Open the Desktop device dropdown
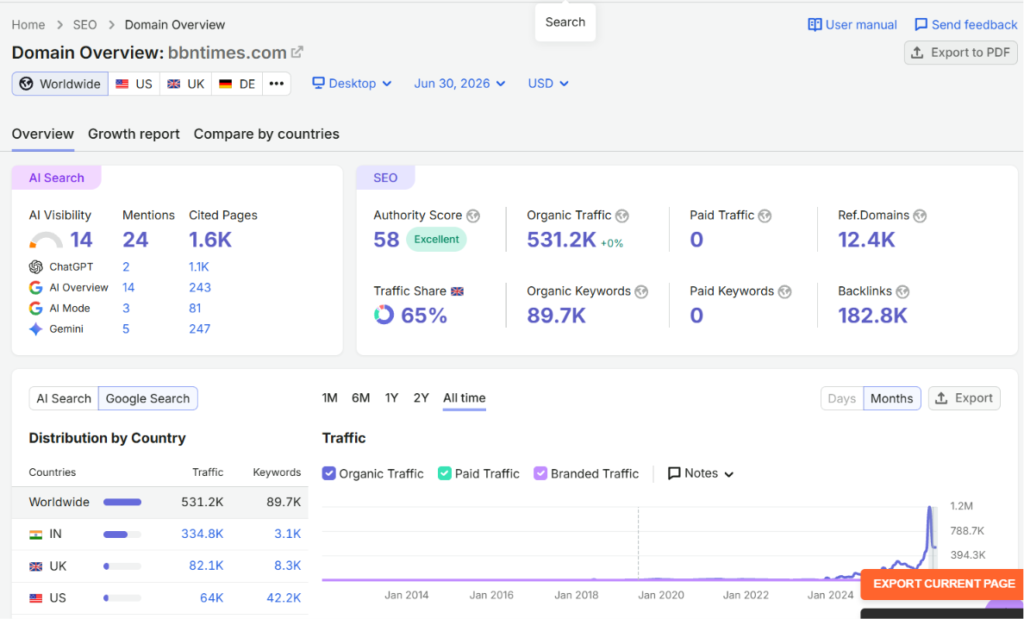Screen dimensions: 1024x619 (352, 84)
